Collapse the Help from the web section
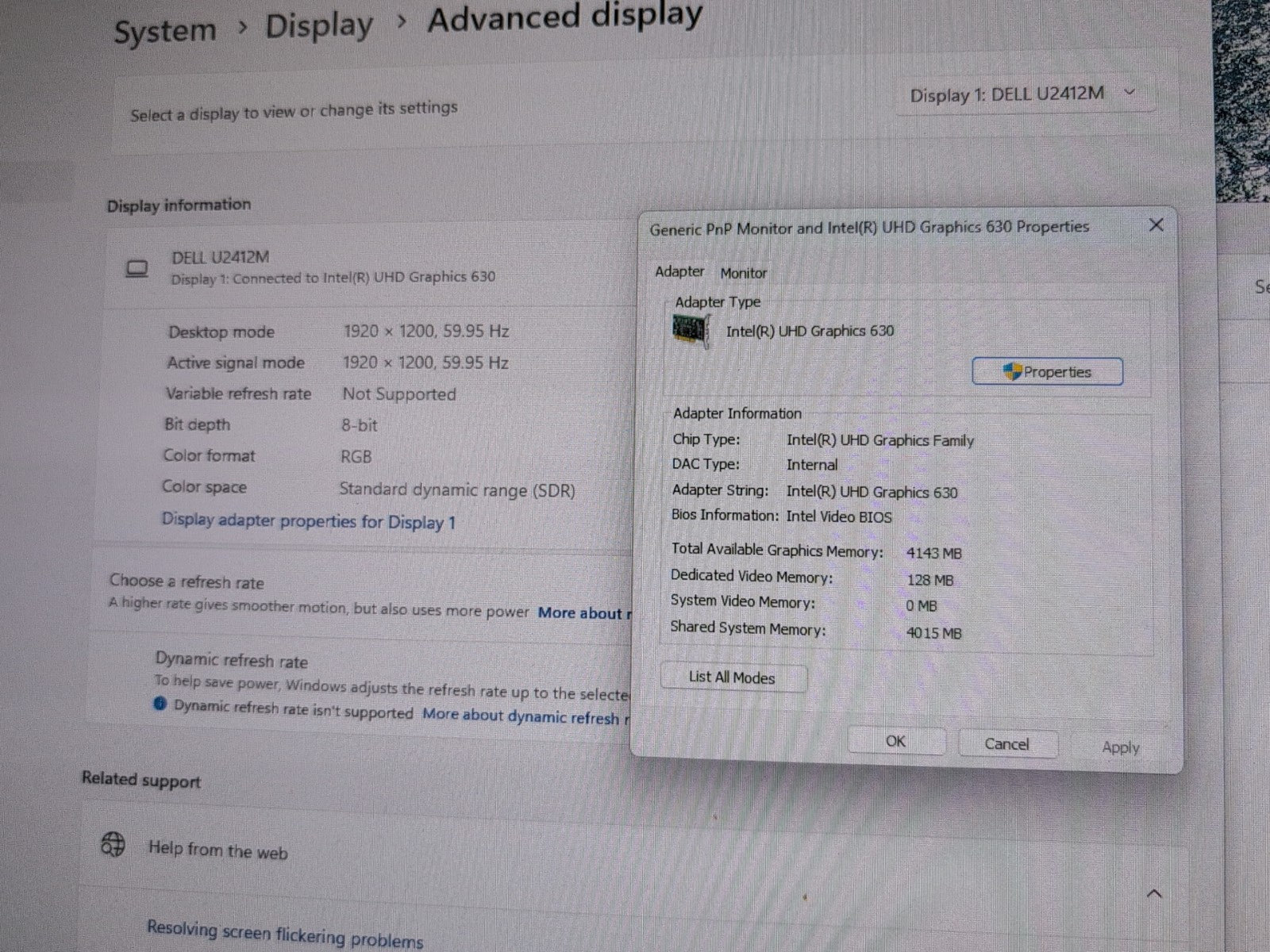 point(1154,894)
